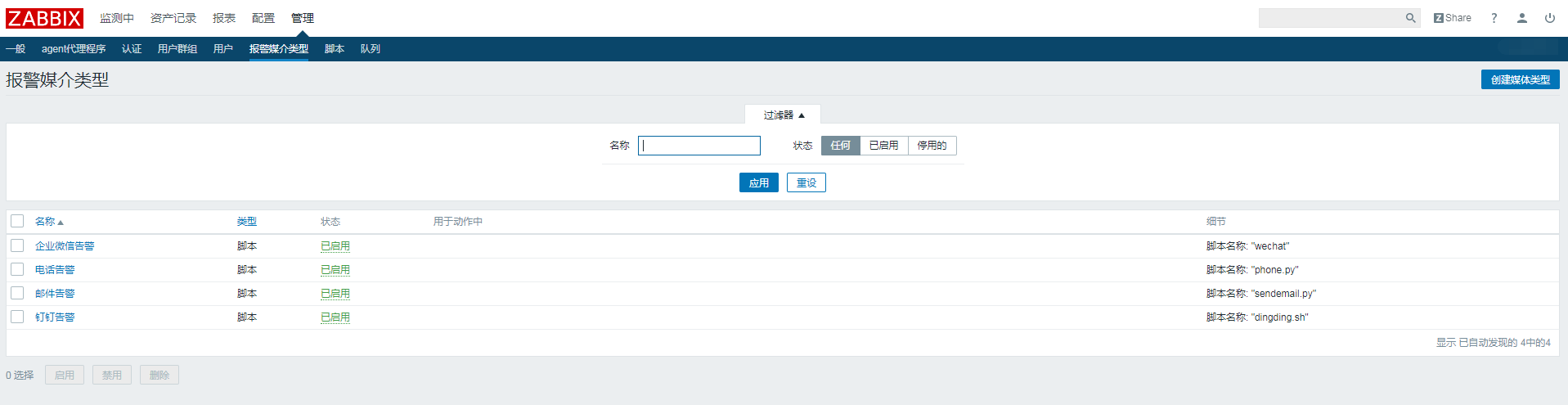1568x405 pixels.
Task: Select the checkbox for 企业微信告警
Action: 17,245
